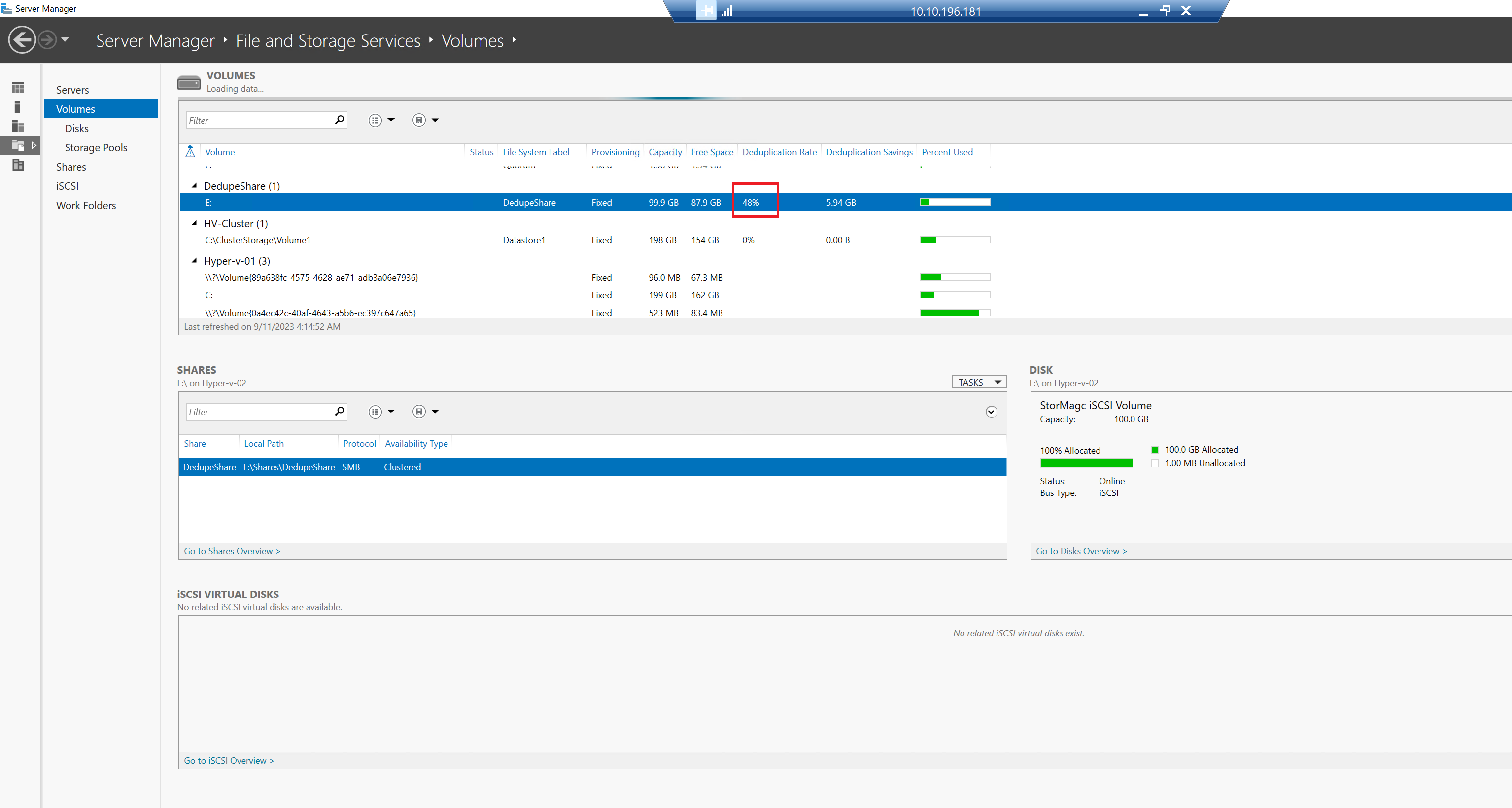Click the Volumes filter text box

pos(259,120)
